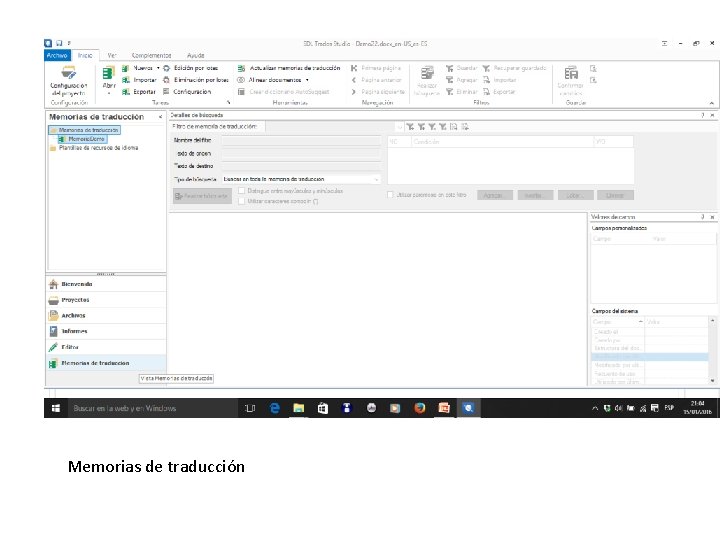Screen dimensions: 720x540
Task: Click the Confirmar cambios icon
Action: (571, 73)
